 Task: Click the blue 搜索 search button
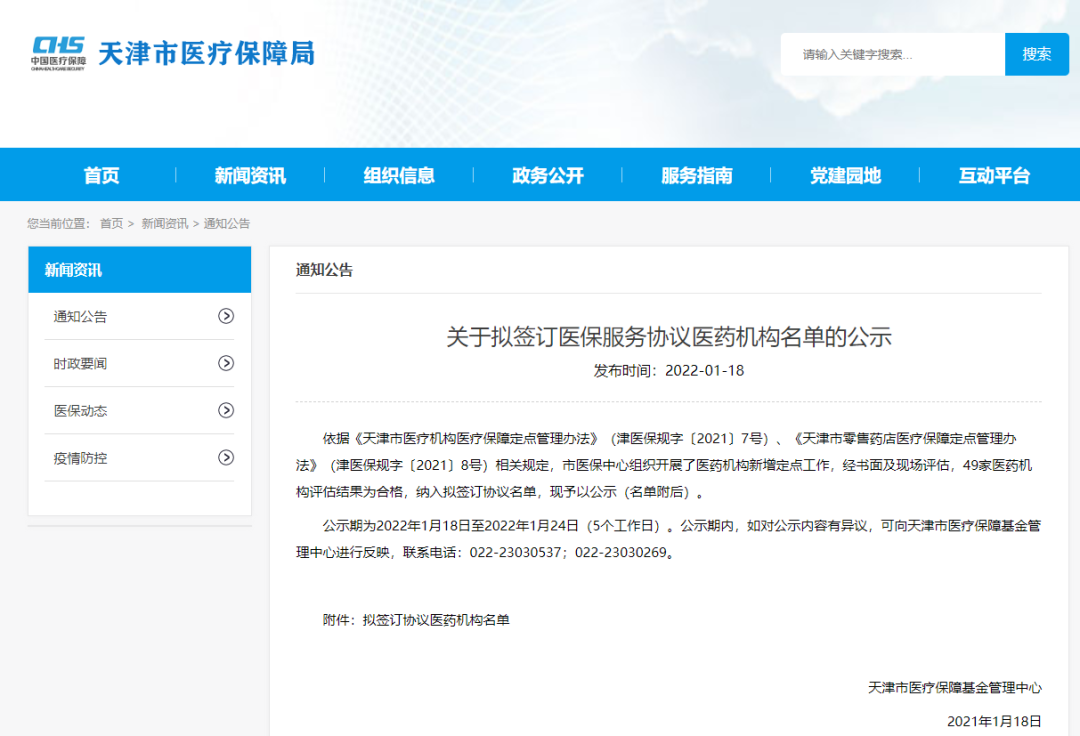(x=1037, y=54)
